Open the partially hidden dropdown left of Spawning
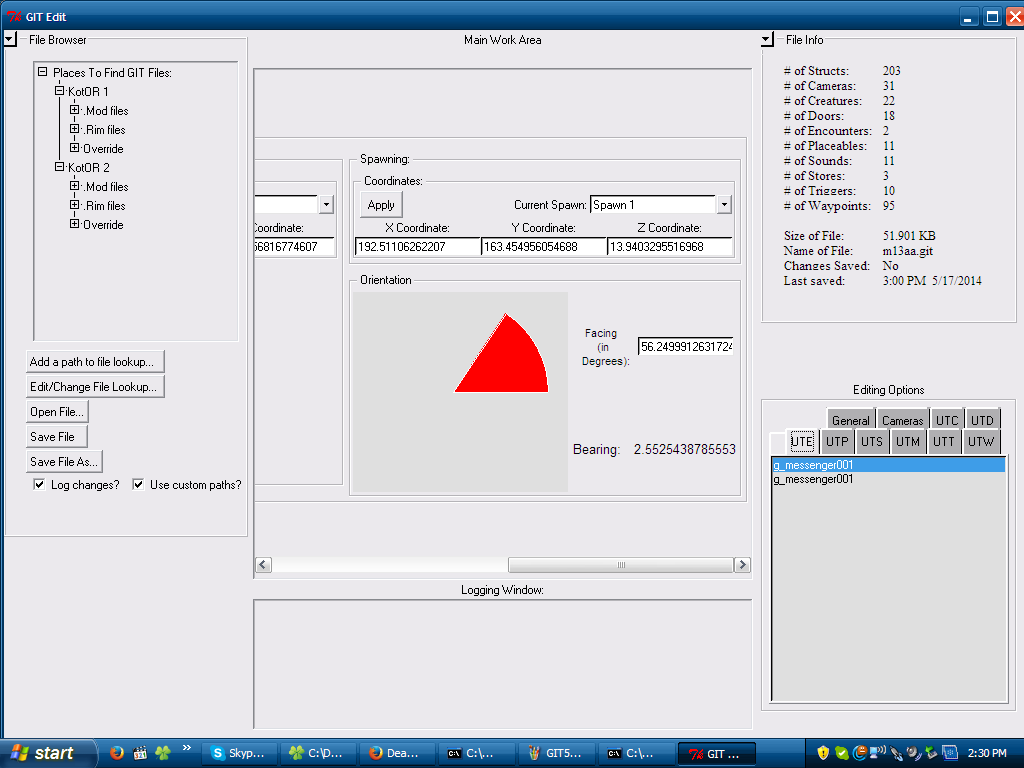The height and width of the screenshot is (768, 1024). click(326, 204)
